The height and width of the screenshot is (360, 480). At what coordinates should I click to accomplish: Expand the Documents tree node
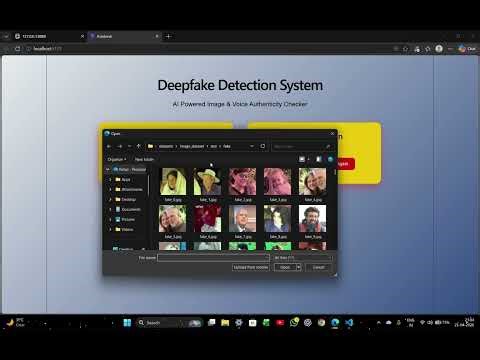point(110,209)
